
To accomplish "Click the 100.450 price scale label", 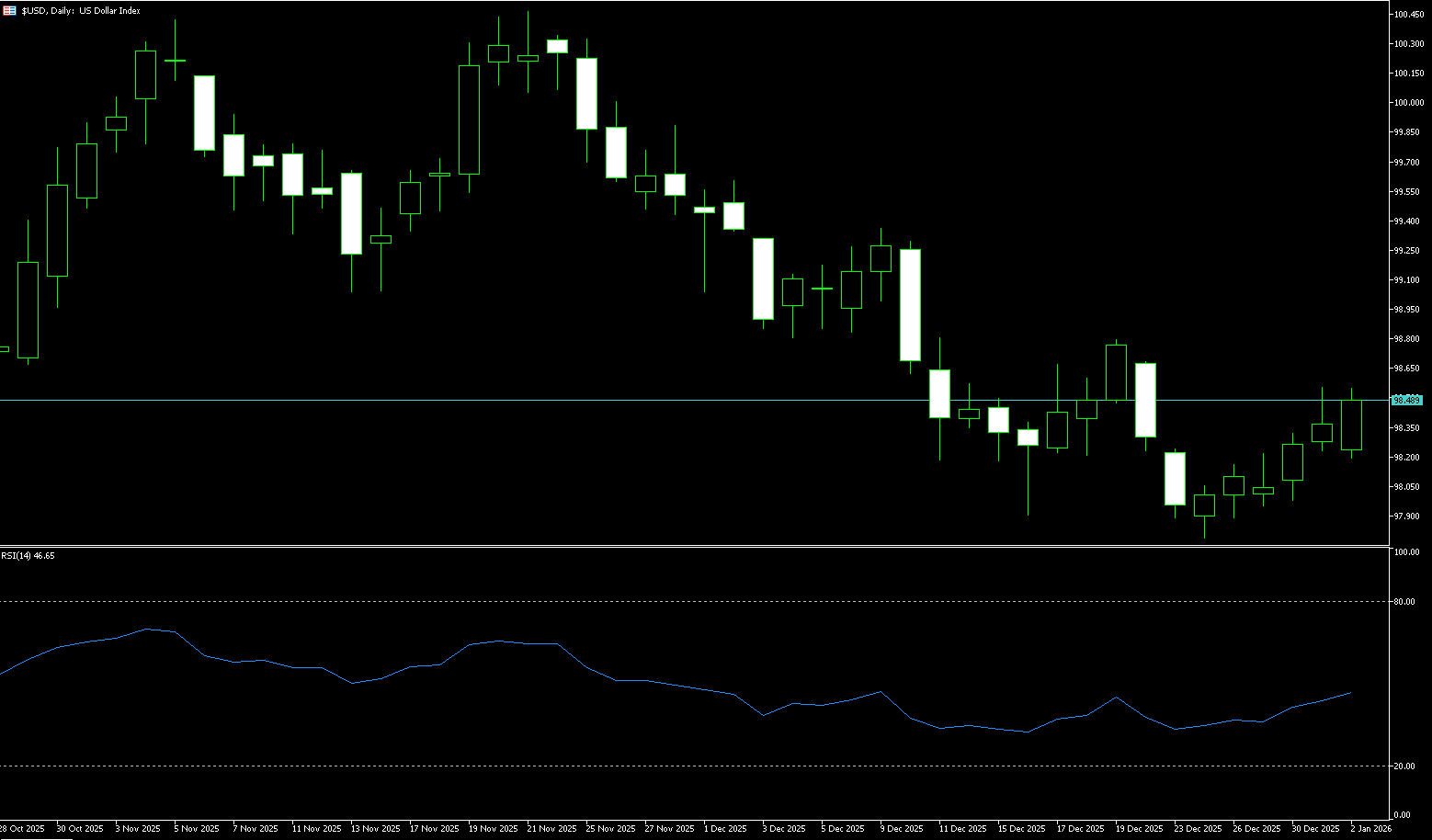I will coord(1408,15).
